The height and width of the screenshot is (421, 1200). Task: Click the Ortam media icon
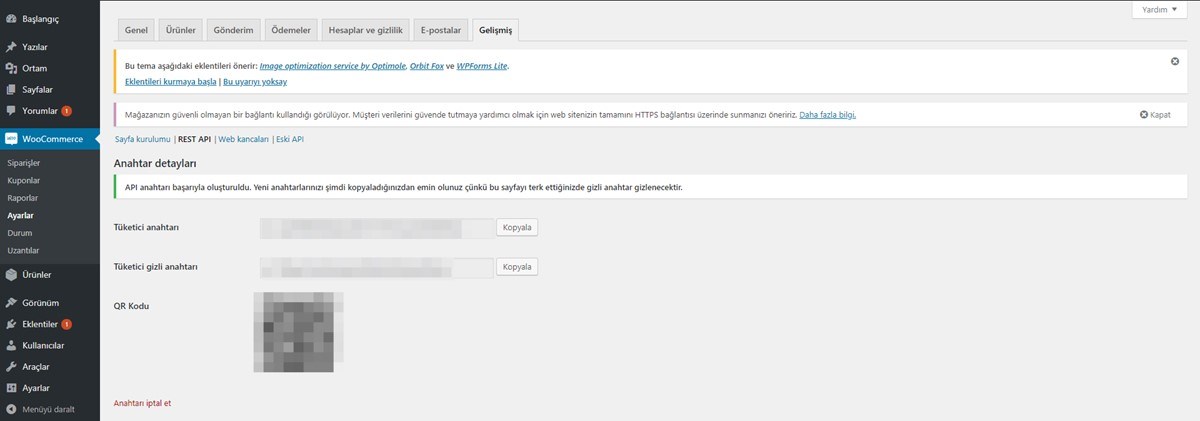pos(11,68)
